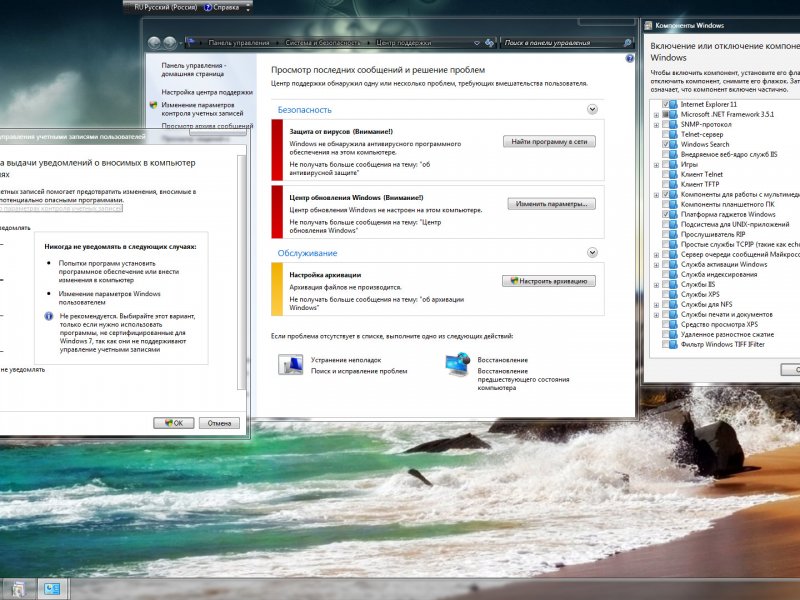Click the Служба индексирования component icon
Screen dimensions: 800x600
tap(673, 274)
